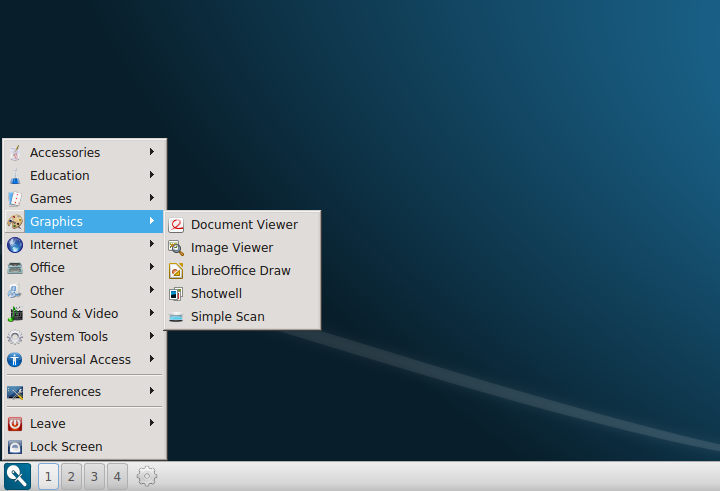This screenshot has width=720, height=491.
Task: Expand the Education submenu arrow
Action: (x=152, y=175)
